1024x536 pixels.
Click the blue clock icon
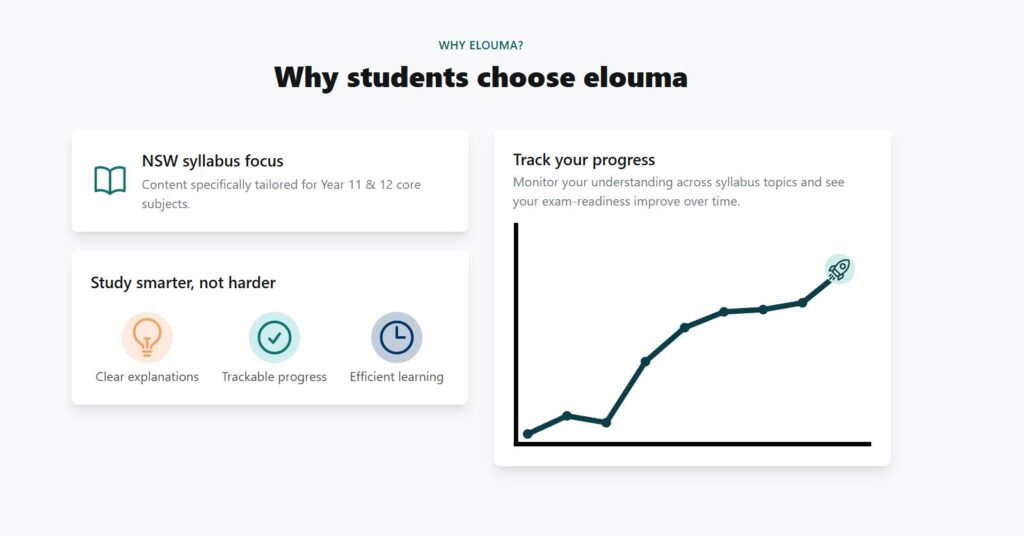tap(396, 337)
